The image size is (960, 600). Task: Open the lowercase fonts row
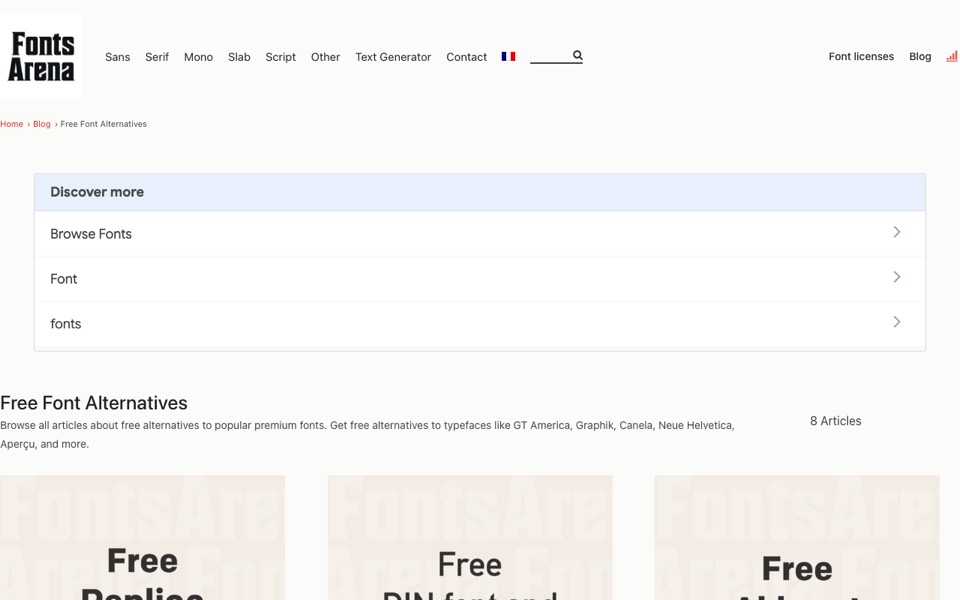[x=480, y=324]
